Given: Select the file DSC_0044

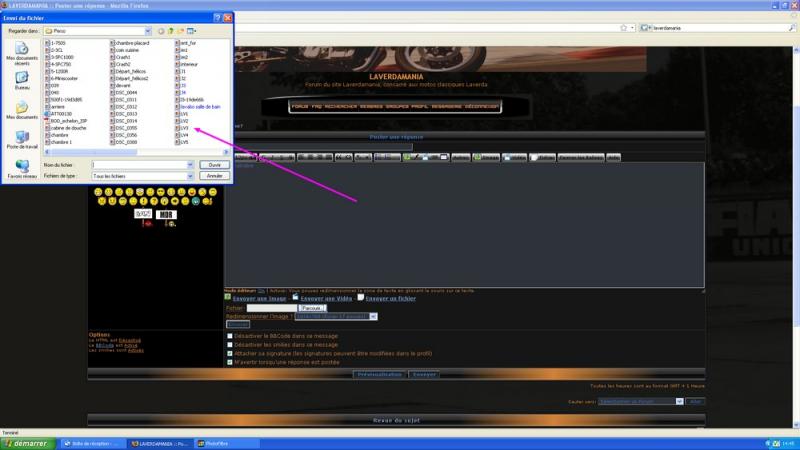Looking at the screenshot, I should click(x=123, y=93).
